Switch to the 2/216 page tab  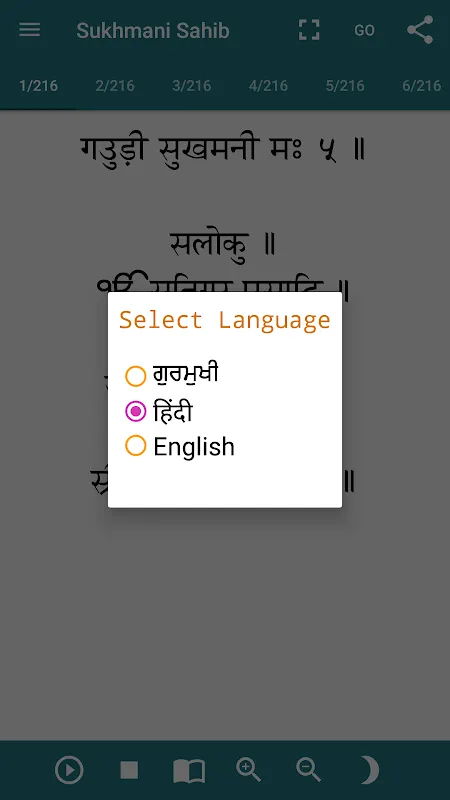pyautogui.click(x=115, y=85)
